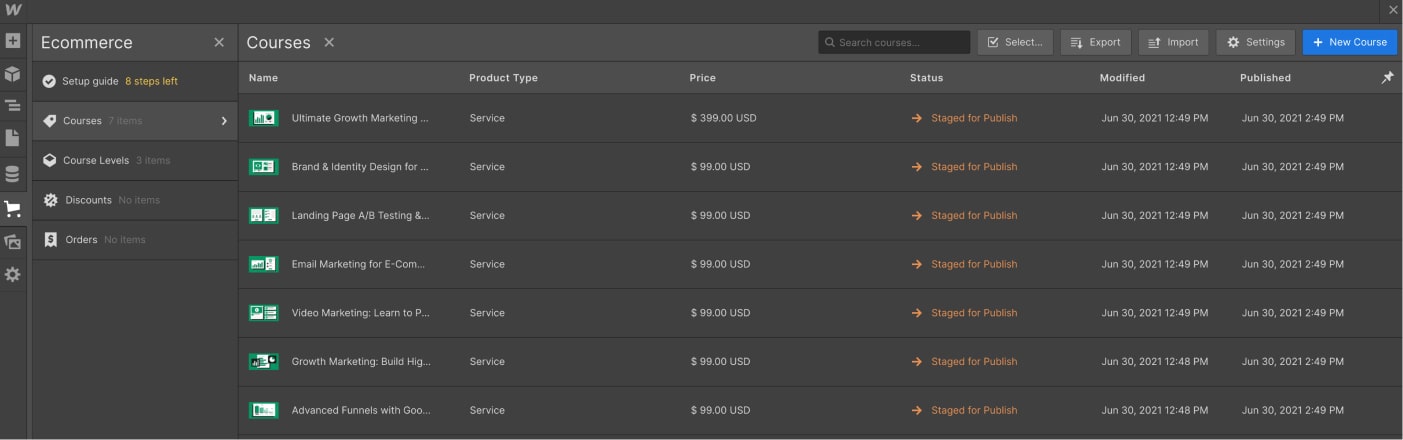Close the Ecommerce panel
Viewport: 1403px width, 440px height.
219,42
